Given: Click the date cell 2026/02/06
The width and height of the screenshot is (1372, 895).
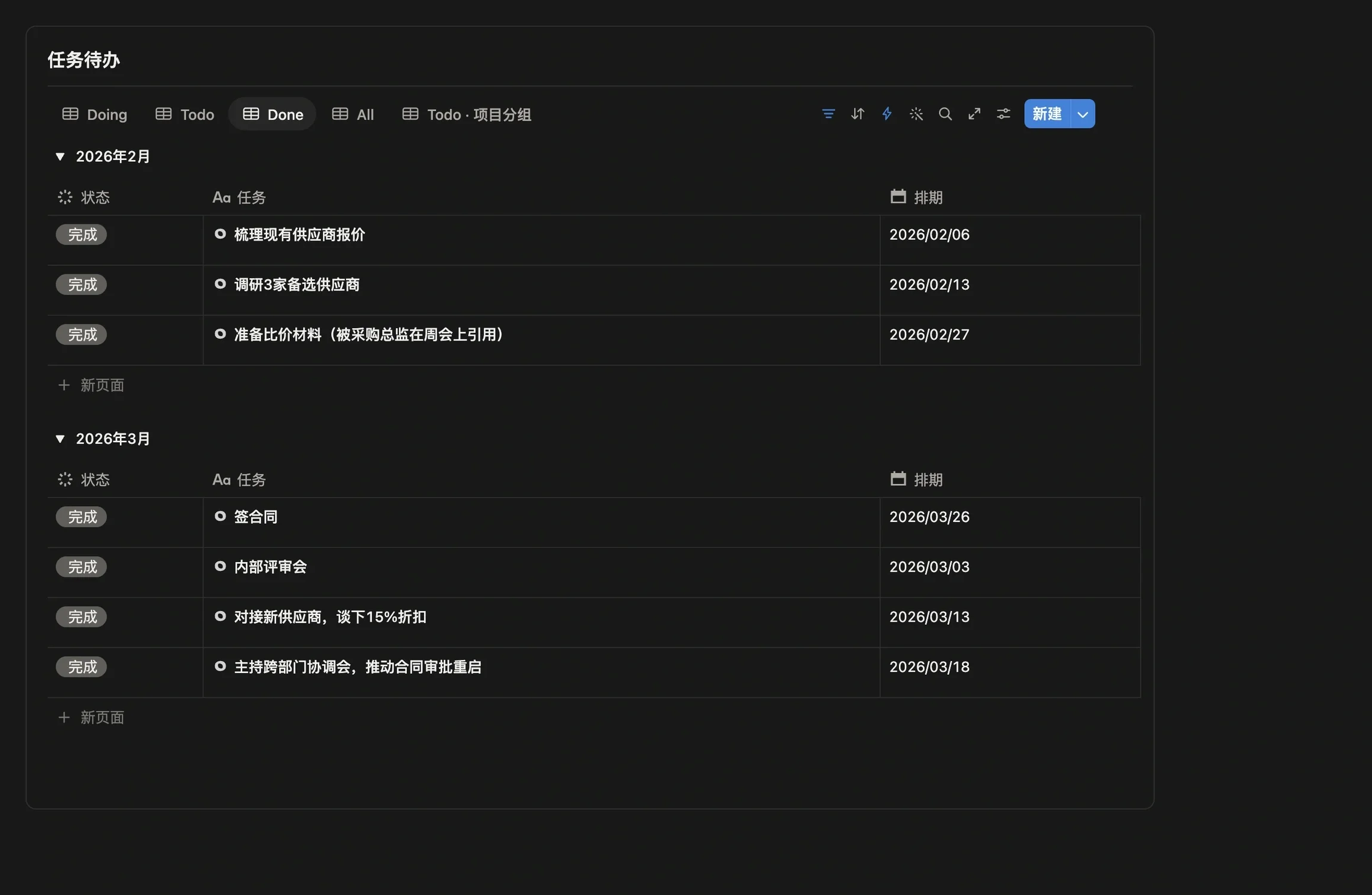Looking at the screenshot, I should [1011, 240].
